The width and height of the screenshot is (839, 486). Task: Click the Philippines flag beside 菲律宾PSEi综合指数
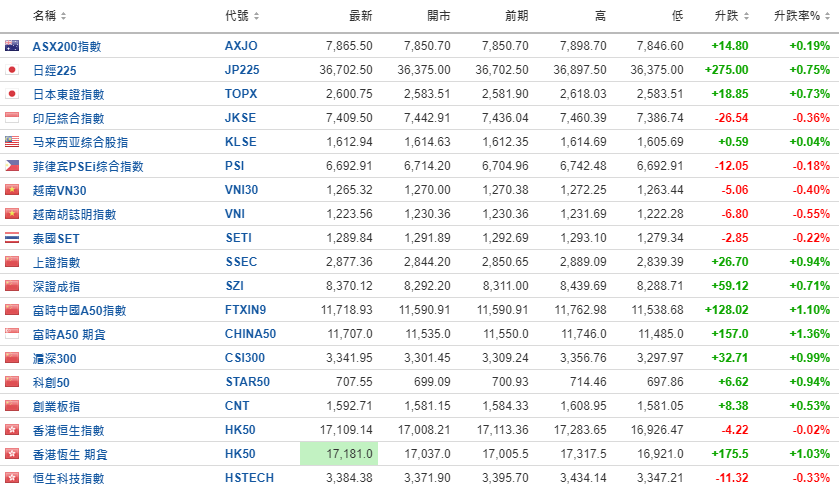tap(12, 166)
